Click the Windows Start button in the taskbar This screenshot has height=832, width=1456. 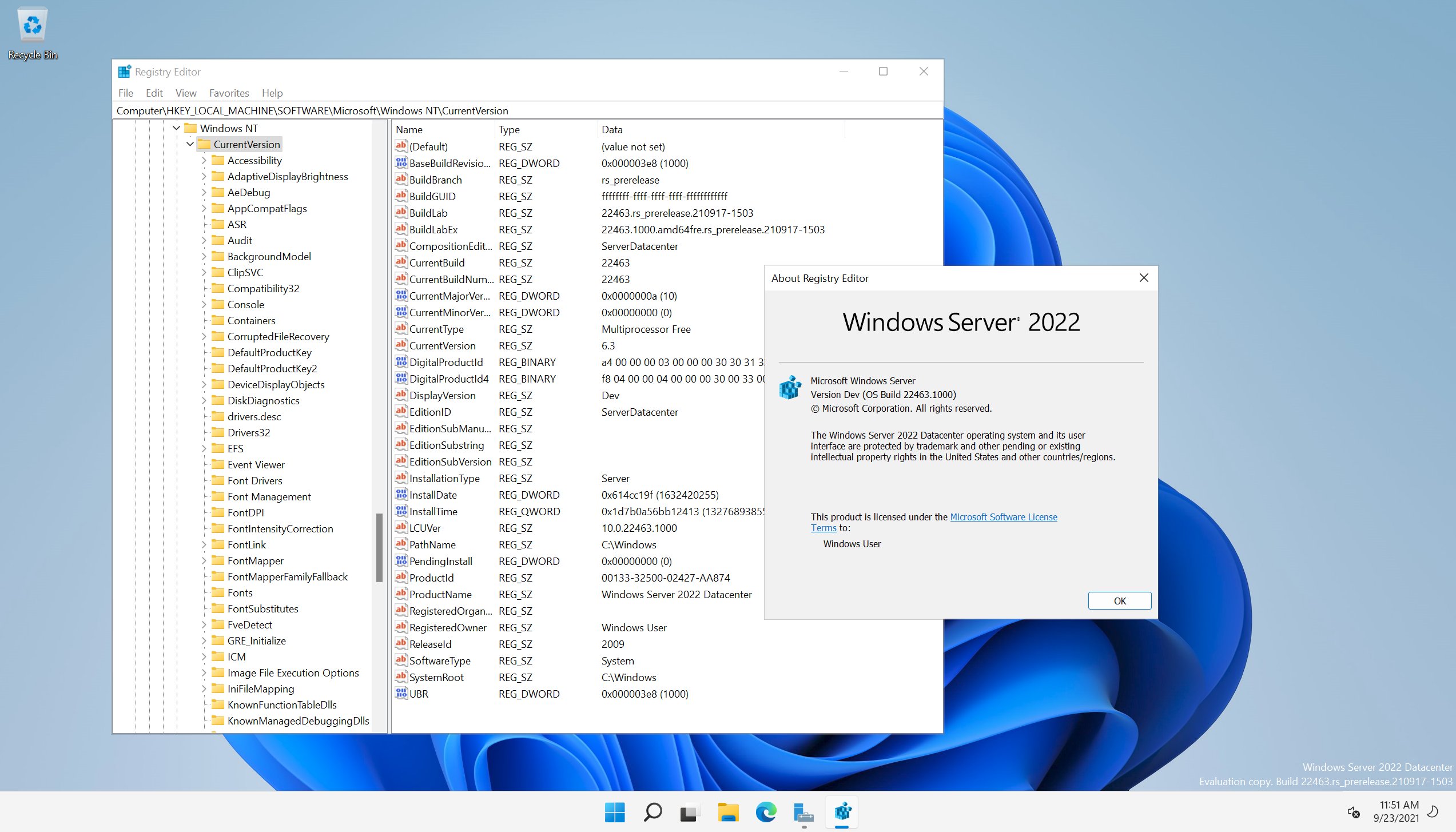pos(615,812)
